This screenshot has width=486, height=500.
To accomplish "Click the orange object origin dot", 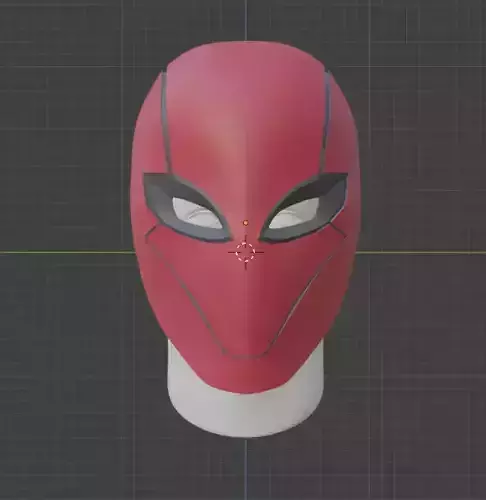I will pos(246,222).
